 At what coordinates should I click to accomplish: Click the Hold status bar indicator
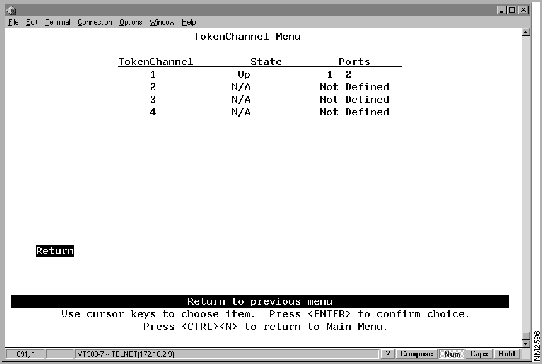pos(507,354)
